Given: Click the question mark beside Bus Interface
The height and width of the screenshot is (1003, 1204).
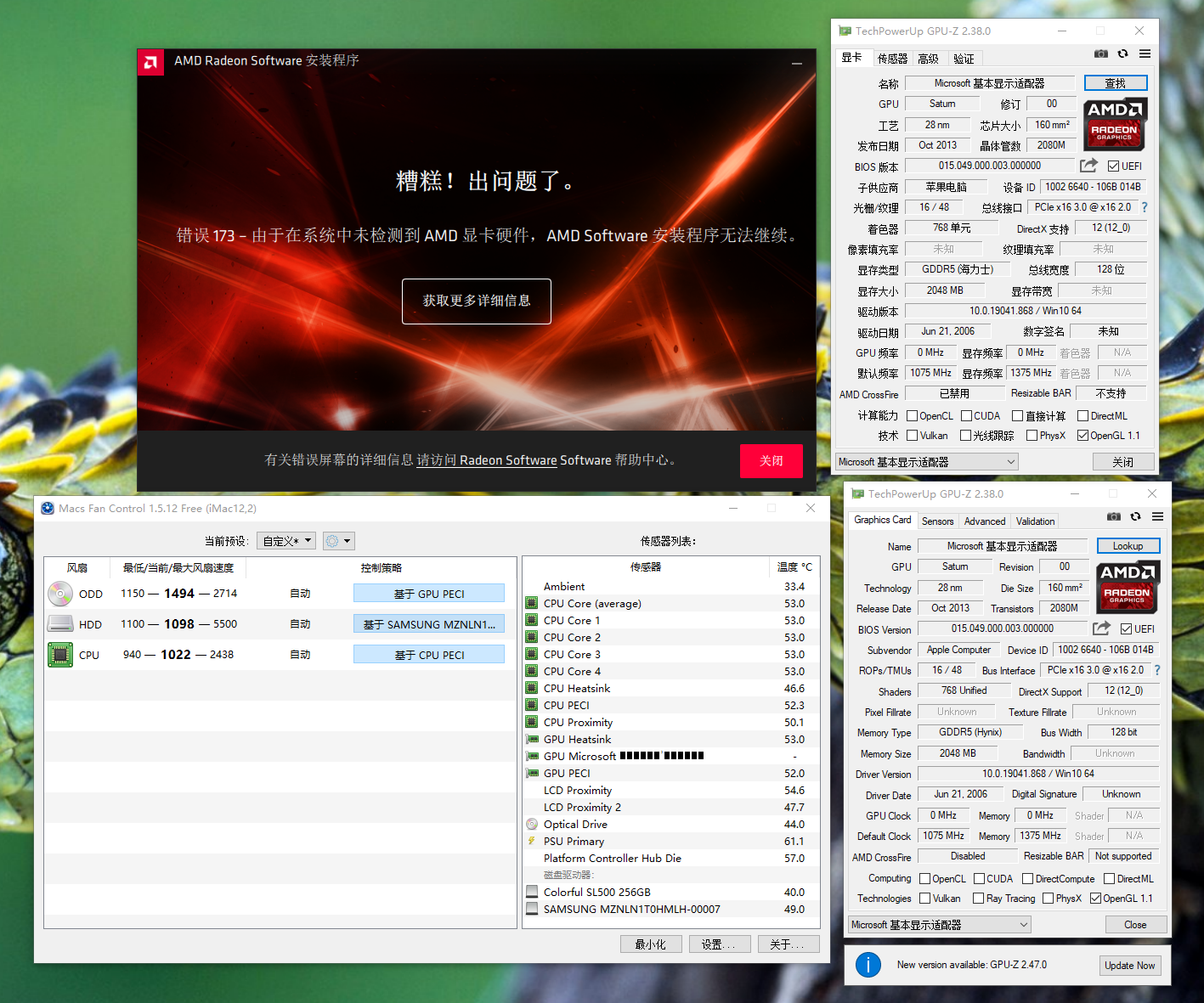Looking at the screenshot, I should click(1156, 670).
